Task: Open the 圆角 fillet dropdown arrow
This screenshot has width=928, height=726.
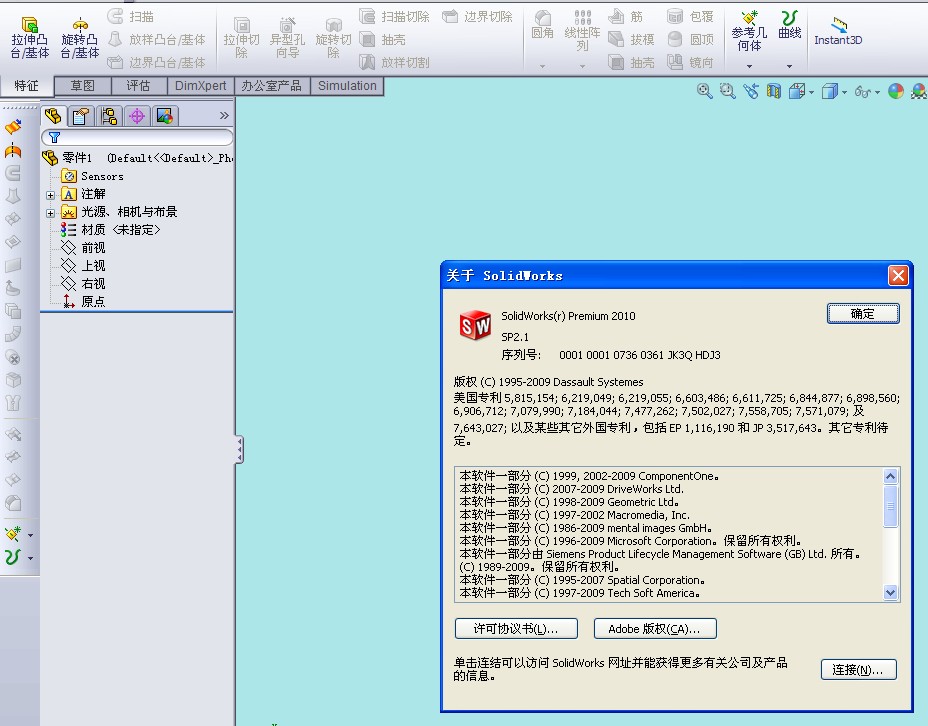Action: click(x=542, y=66)
